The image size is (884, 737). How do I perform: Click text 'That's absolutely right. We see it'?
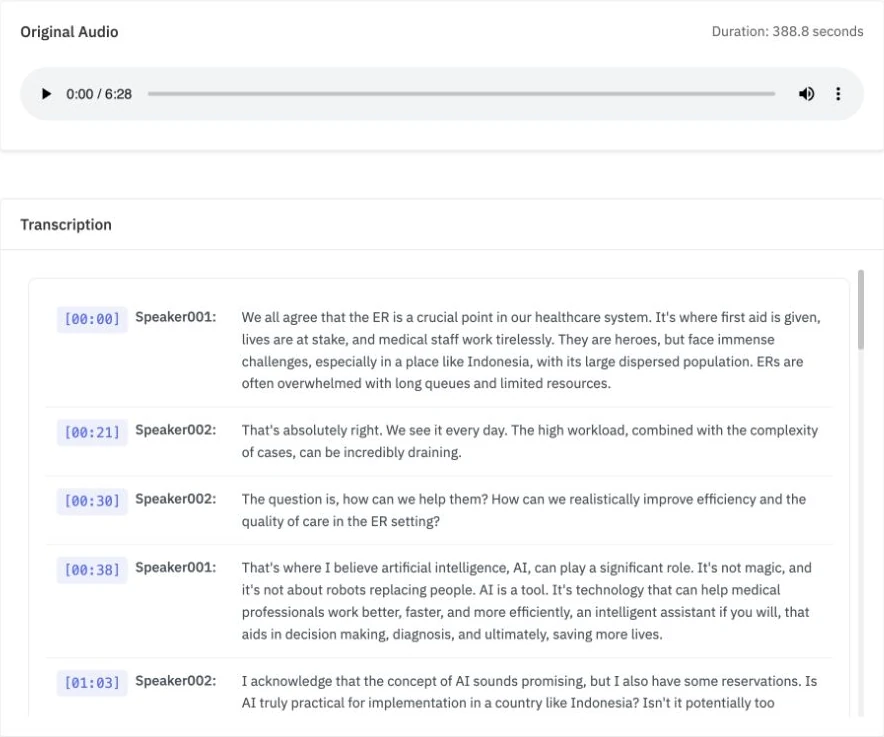point(342,430)
